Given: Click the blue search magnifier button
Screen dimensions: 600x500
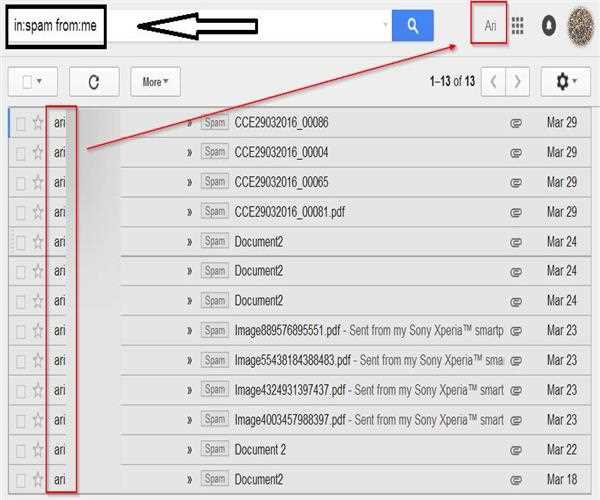Looking at the screenshot, I should [x=412, y=26].
